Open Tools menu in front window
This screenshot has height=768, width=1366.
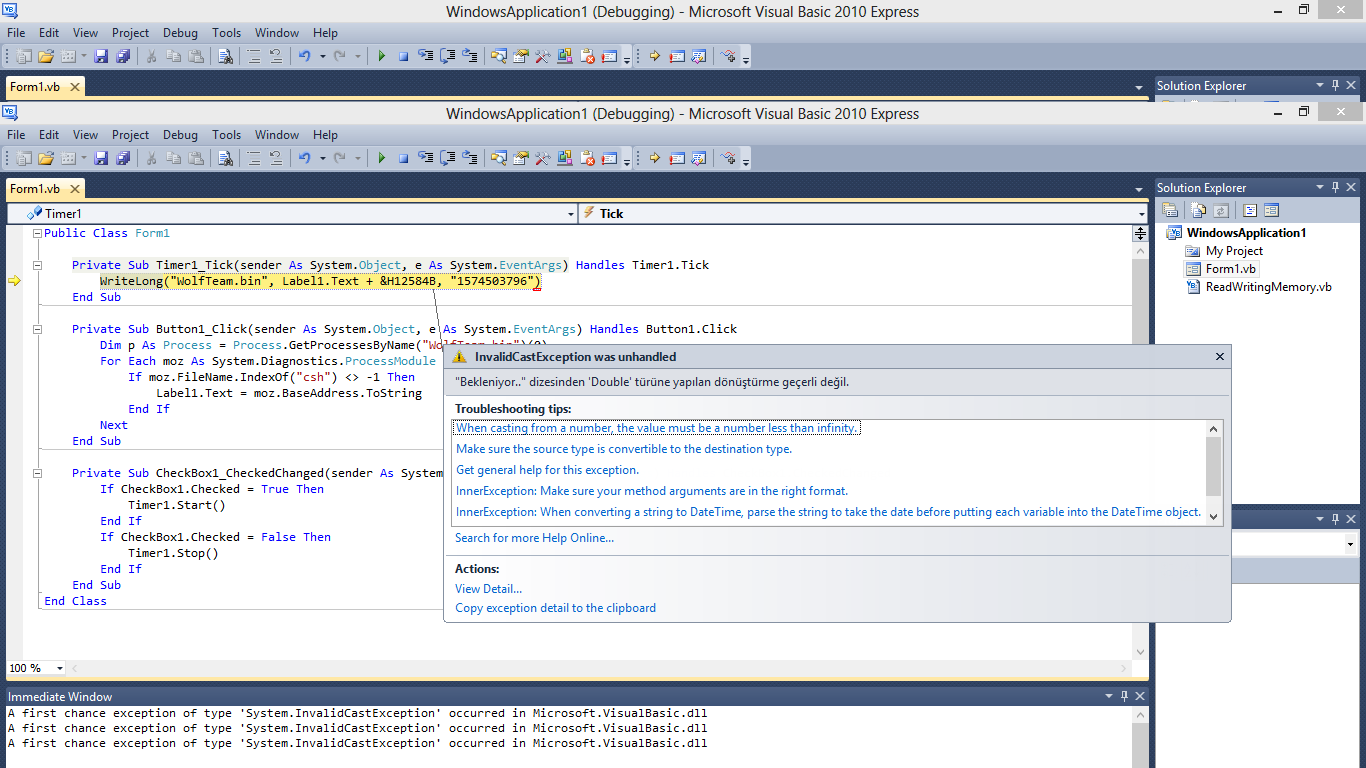click(x=227, y=135)
